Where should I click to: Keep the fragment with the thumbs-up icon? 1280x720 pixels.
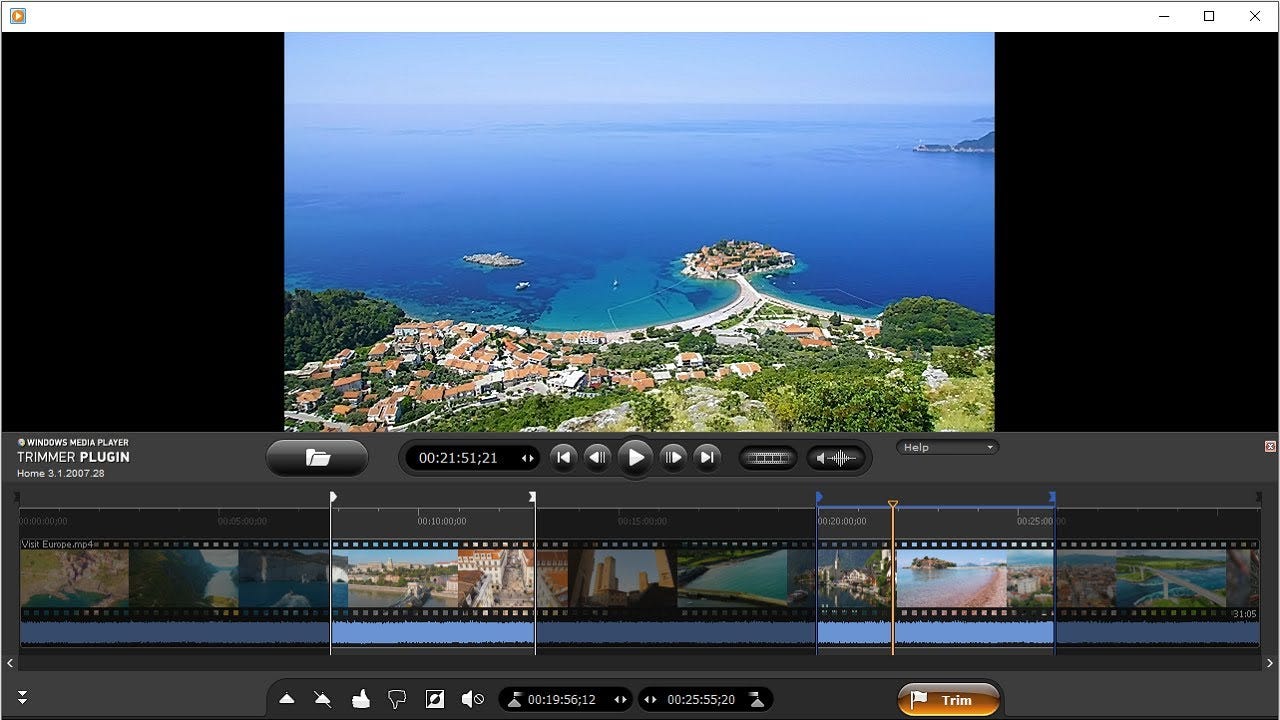click(x=361, y=699)
